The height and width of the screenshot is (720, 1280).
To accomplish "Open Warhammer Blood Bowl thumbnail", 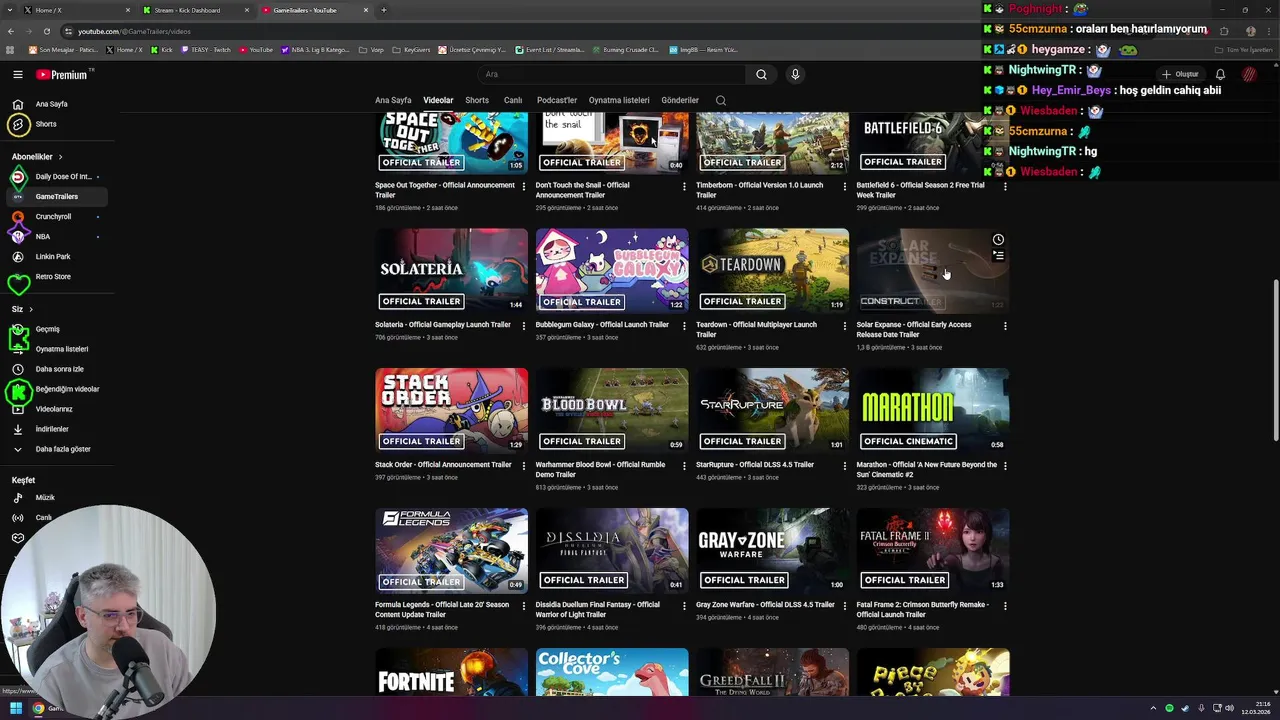I will [x=612, y=411].
